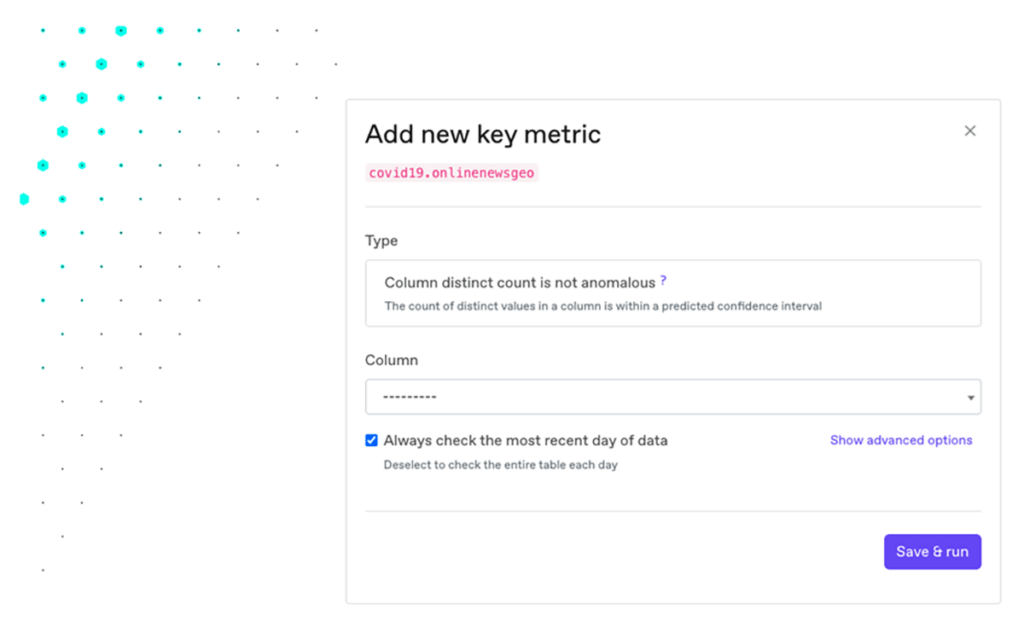This screenshot has width=1024, height=621.
Task: Click 'Deselect to check the entire table' hint
Action: click(x=500, y=465)
